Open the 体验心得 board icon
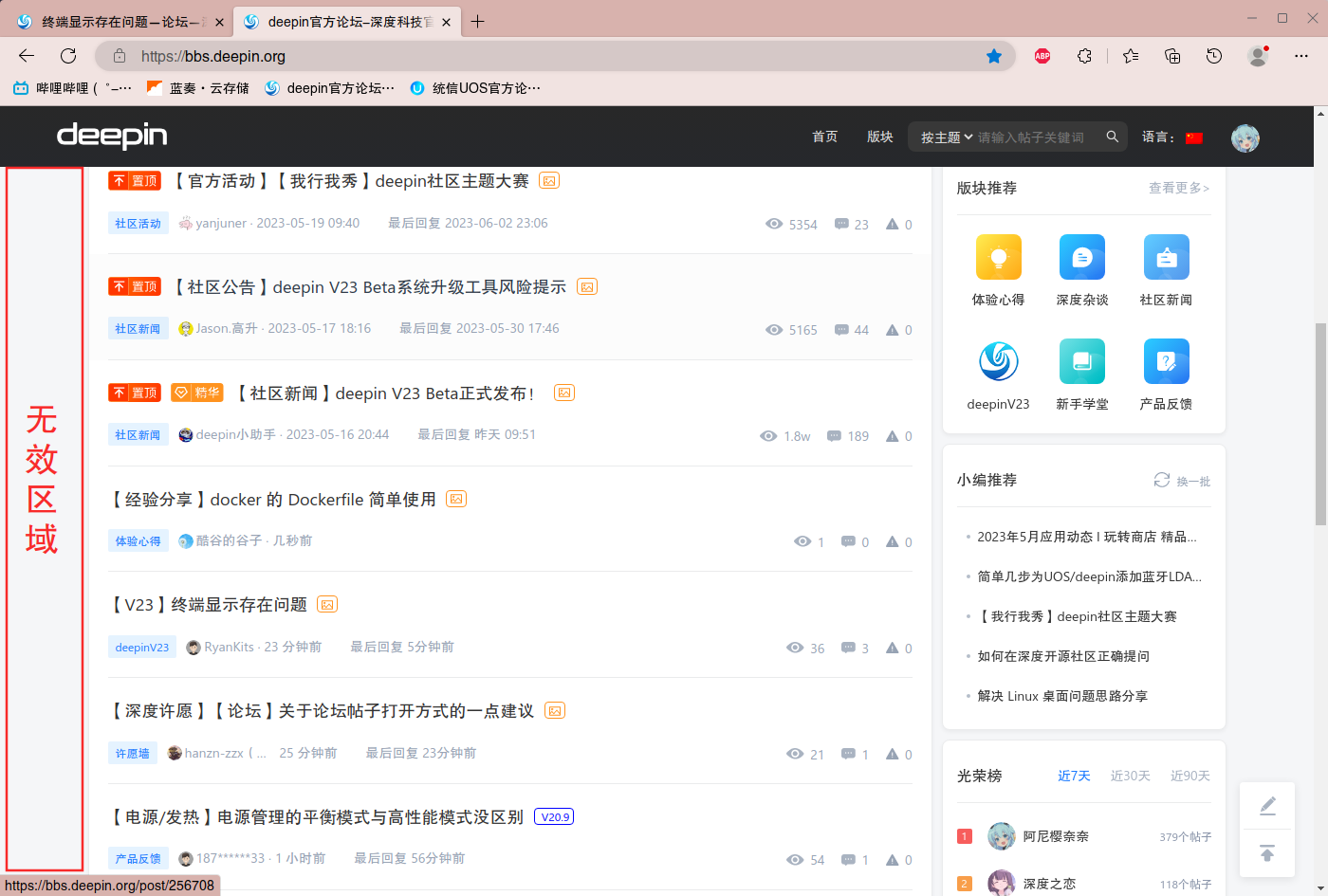1328x896 pixels. pyautogui.click(x=999, y=257)
